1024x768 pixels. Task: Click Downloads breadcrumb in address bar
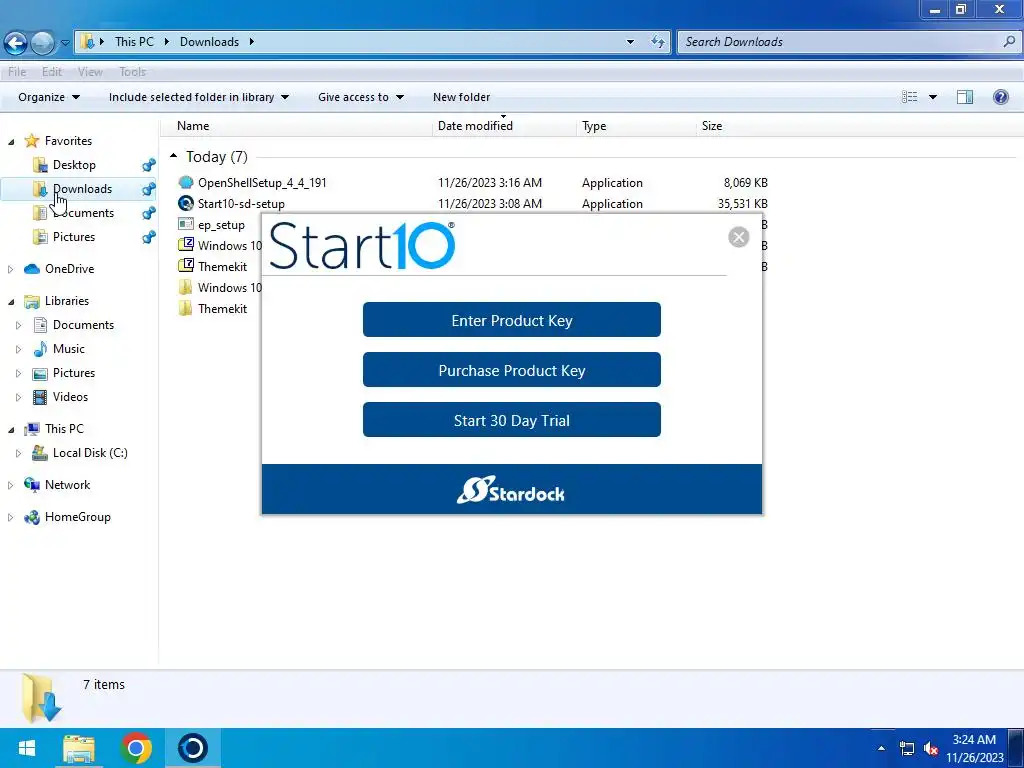(209, 42)
